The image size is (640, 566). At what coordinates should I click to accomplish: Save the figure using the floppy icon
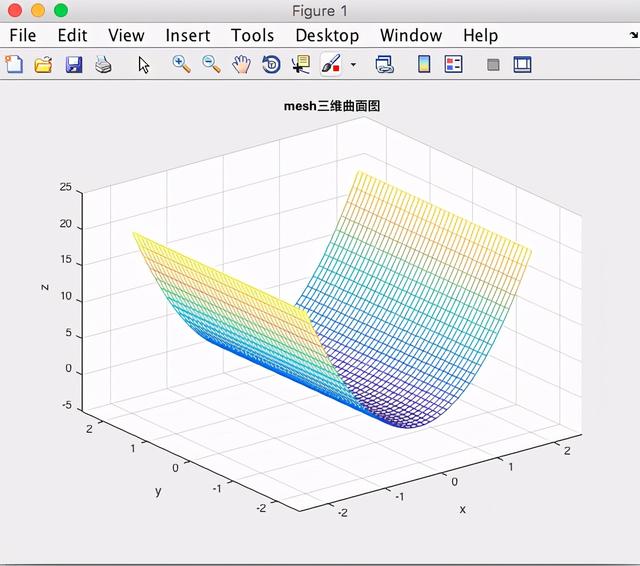tap(73, 64)
